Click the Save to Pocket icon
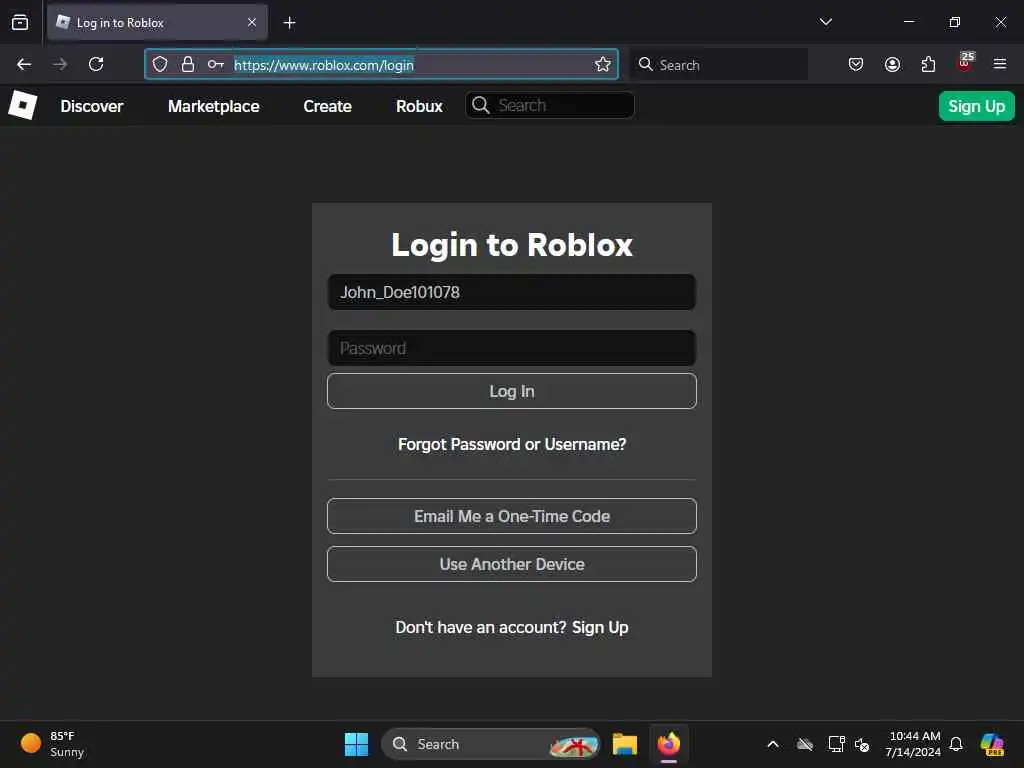Image resolution: width=1024 pixels, height=768 pixels. point(856,64)
